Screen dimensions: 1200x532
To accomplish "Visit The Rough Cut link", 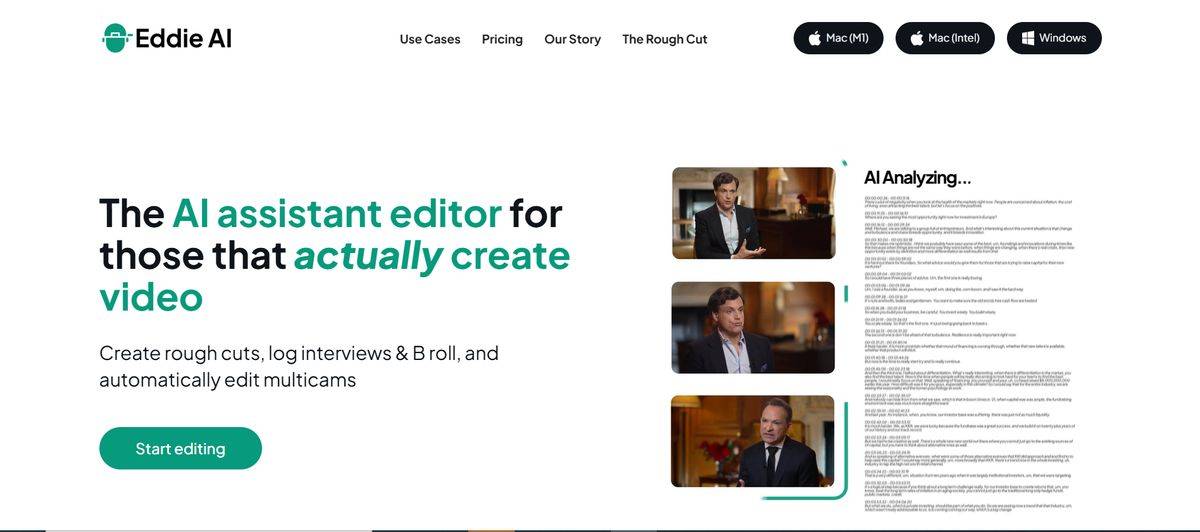I will pos(664,39).
